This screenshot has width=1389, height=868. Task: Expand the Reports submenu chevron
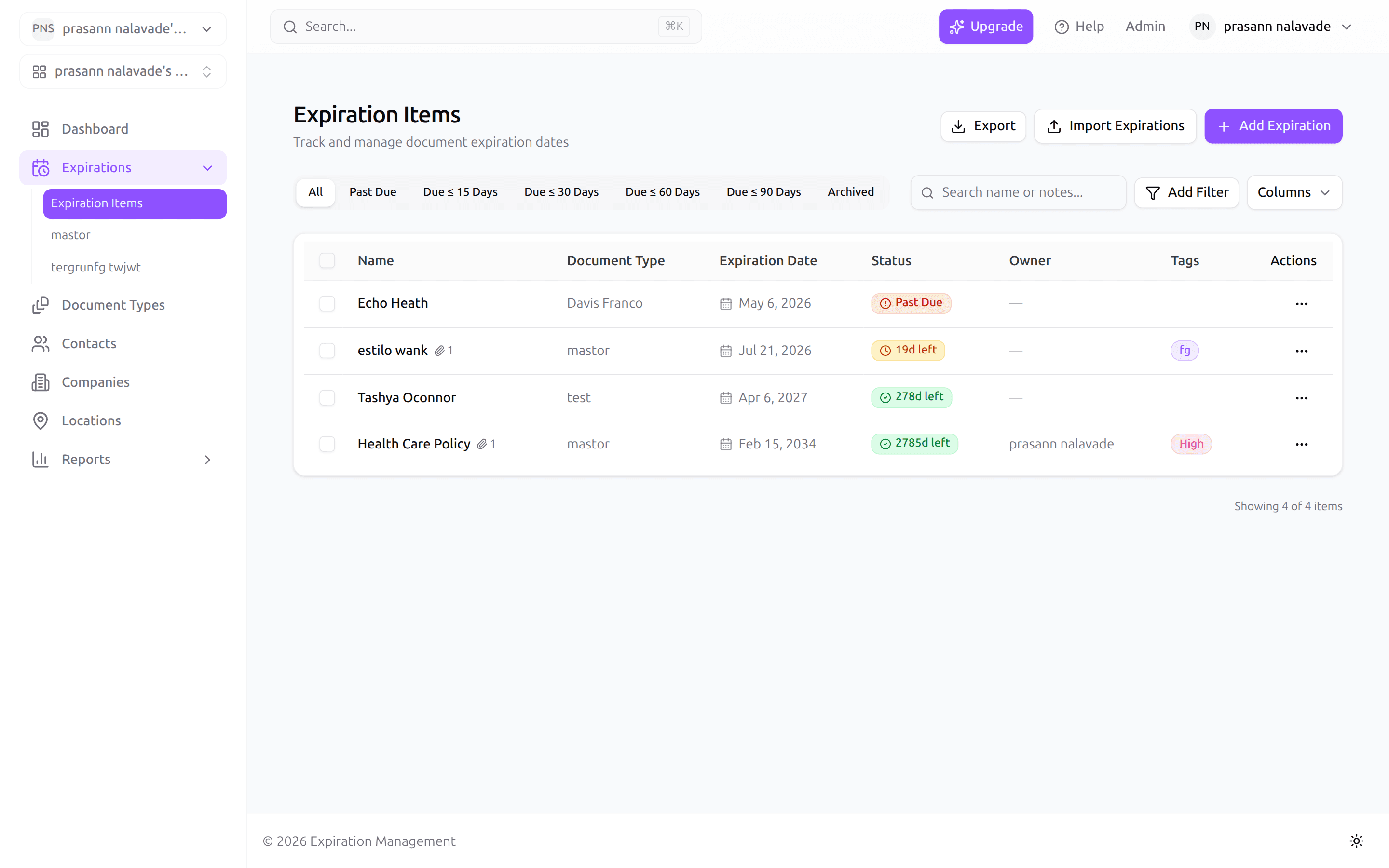(207, 459)
